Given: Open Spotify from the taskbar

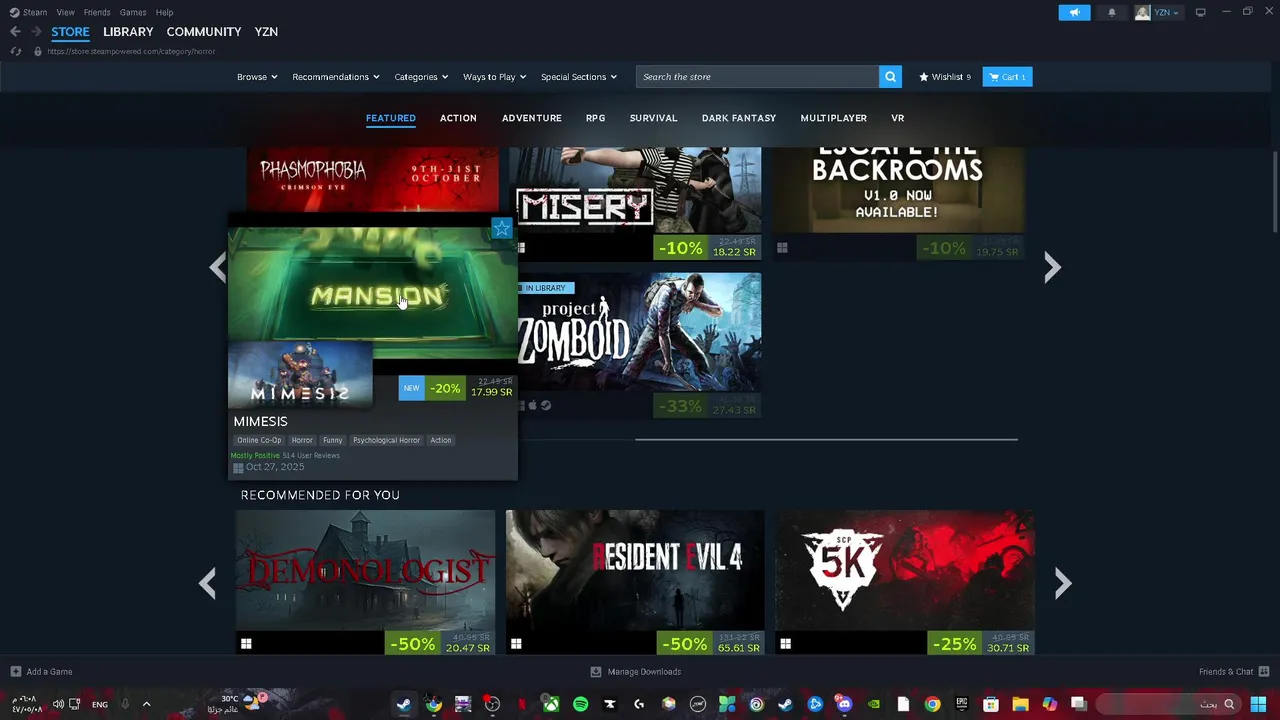Looking at the screenshot, I should [x=580, y=704].
